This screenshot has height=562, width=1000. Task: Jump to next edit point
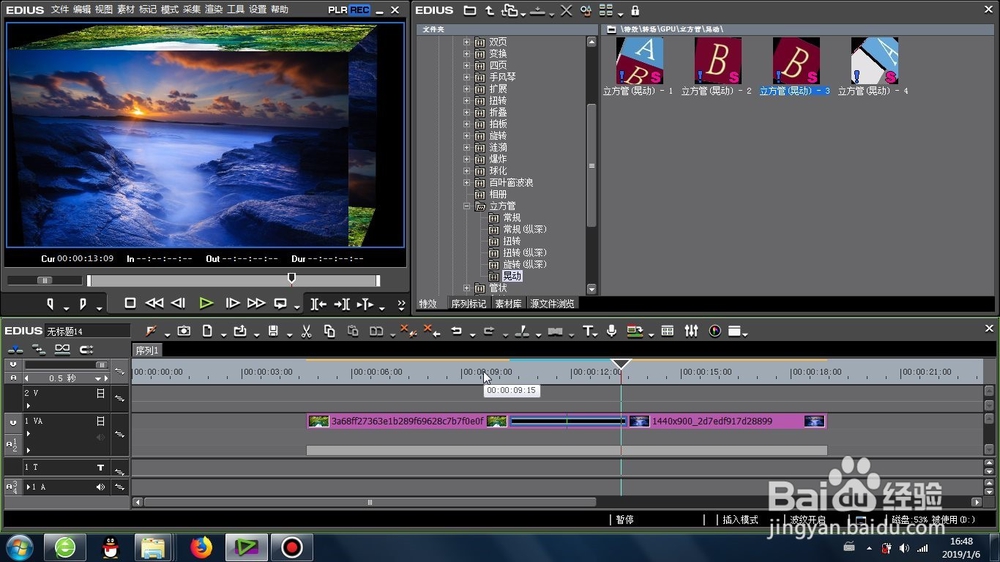pyautogui.click(x=342, y=304)
